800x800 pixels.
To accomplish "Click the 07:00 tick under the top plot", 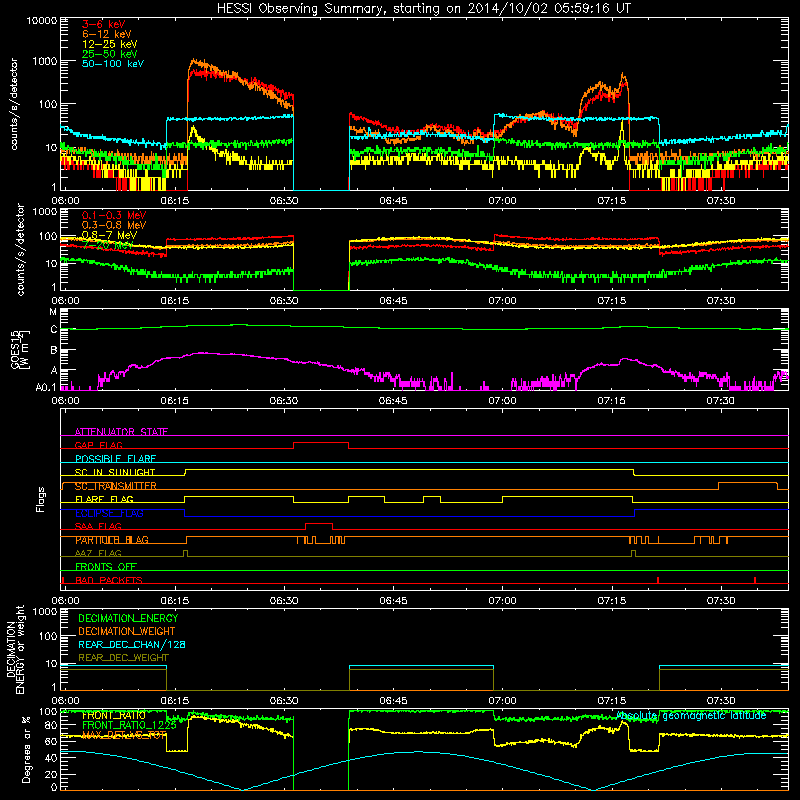I will coord(502,201).
